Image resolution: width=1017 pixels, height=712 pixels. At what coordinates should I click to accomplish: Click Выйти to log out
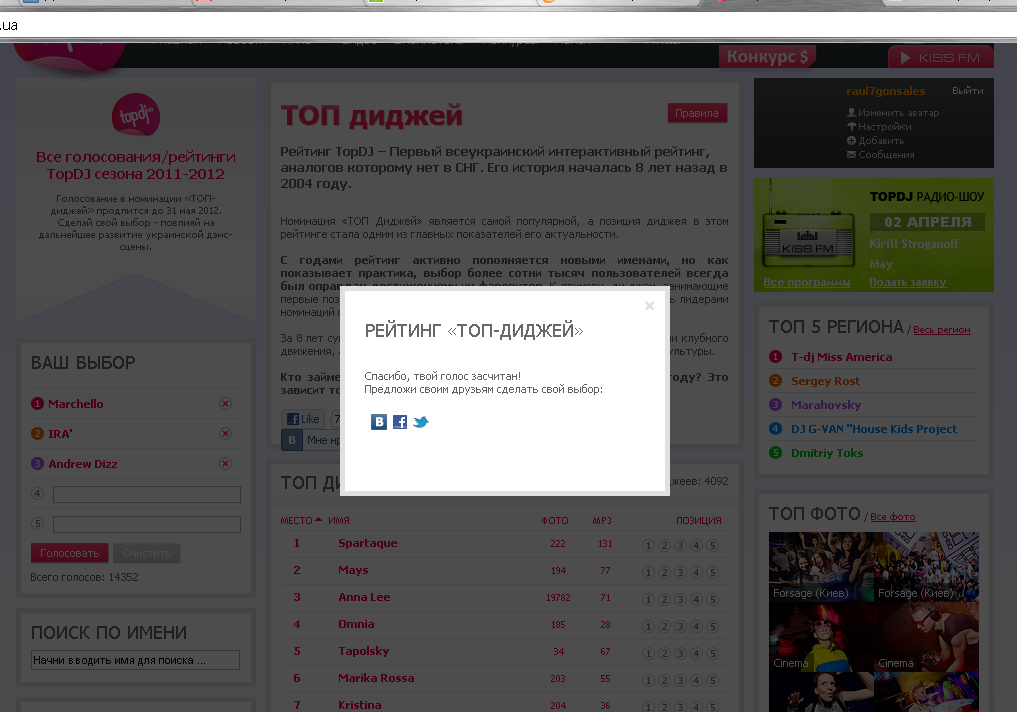pyautogui.click(x=967, y=91)
